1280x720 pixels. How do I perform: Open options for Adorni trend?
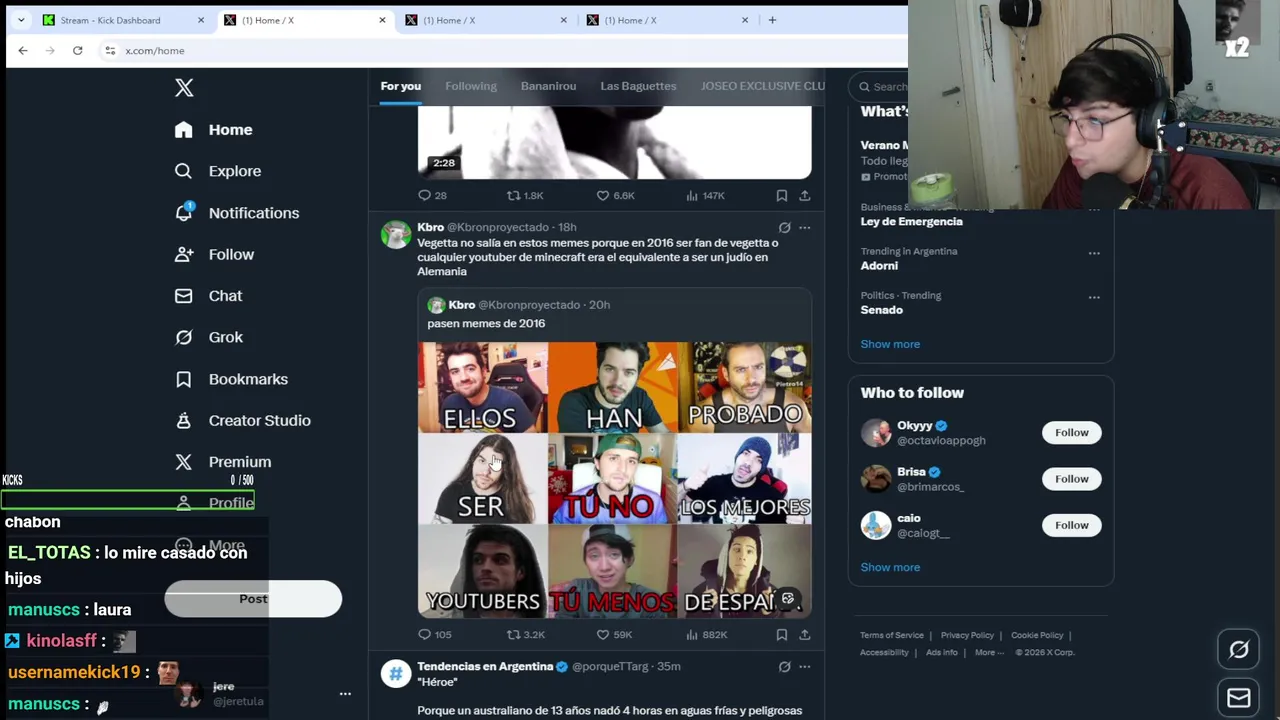1094,253
